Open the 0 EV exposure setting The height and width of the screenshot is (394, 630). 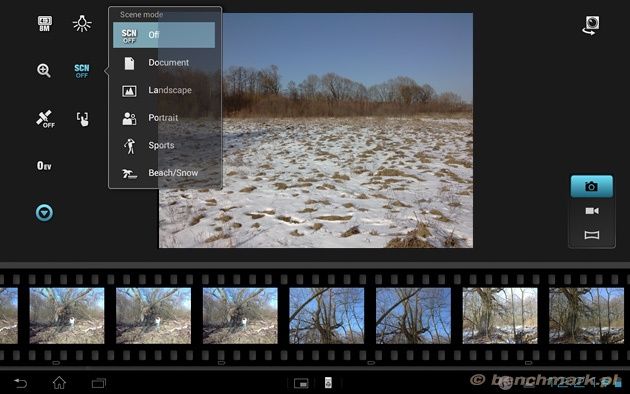(44, 165)
